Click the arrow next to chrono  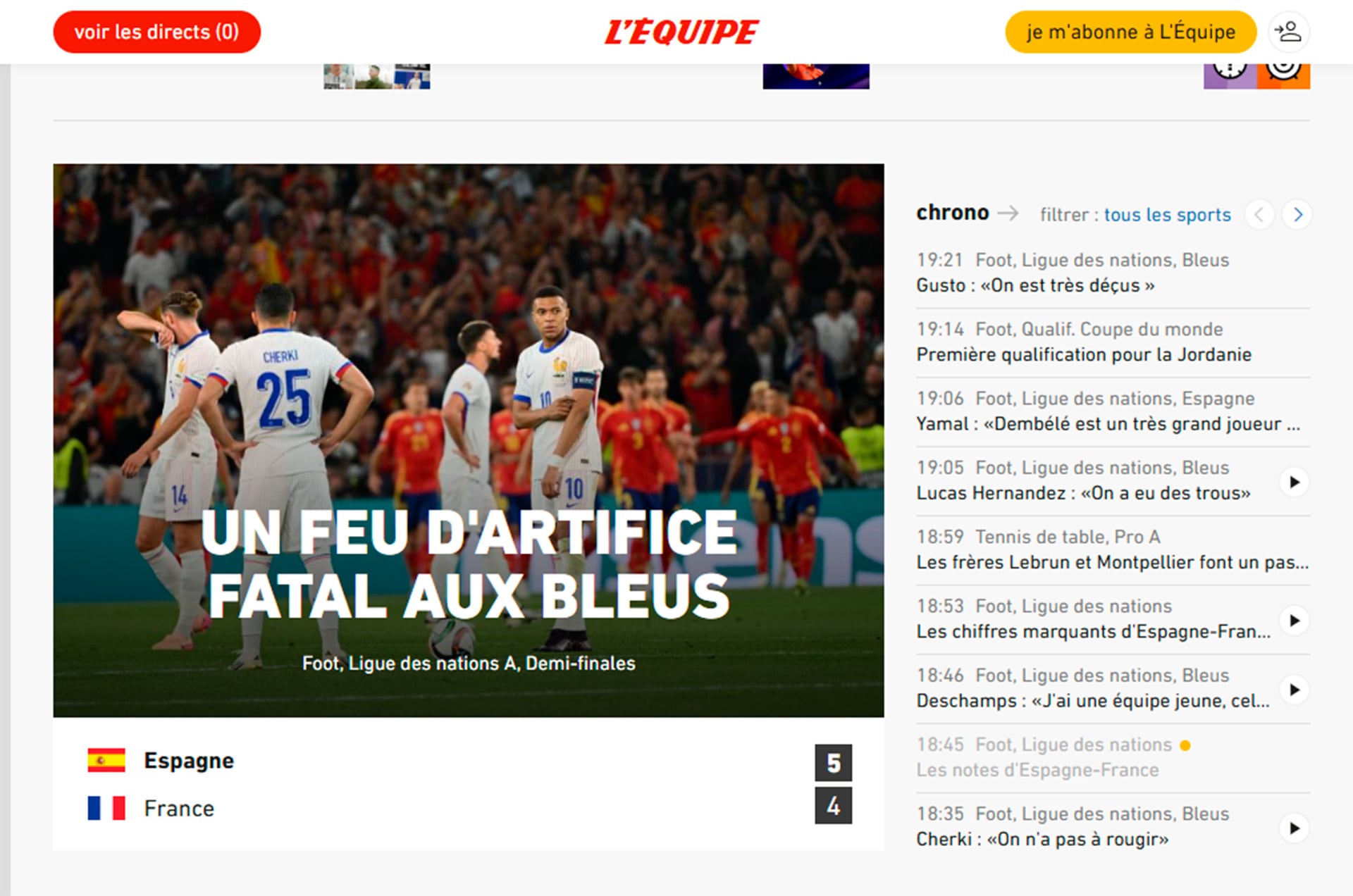(x=1008, y=213)
